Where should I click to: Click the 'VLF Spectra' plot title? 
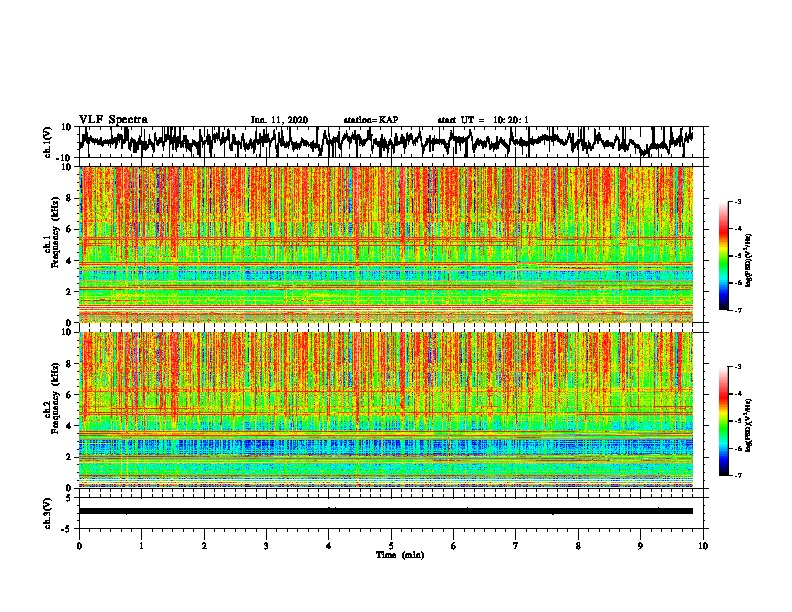pyautogui.click(x=114, y=120)
